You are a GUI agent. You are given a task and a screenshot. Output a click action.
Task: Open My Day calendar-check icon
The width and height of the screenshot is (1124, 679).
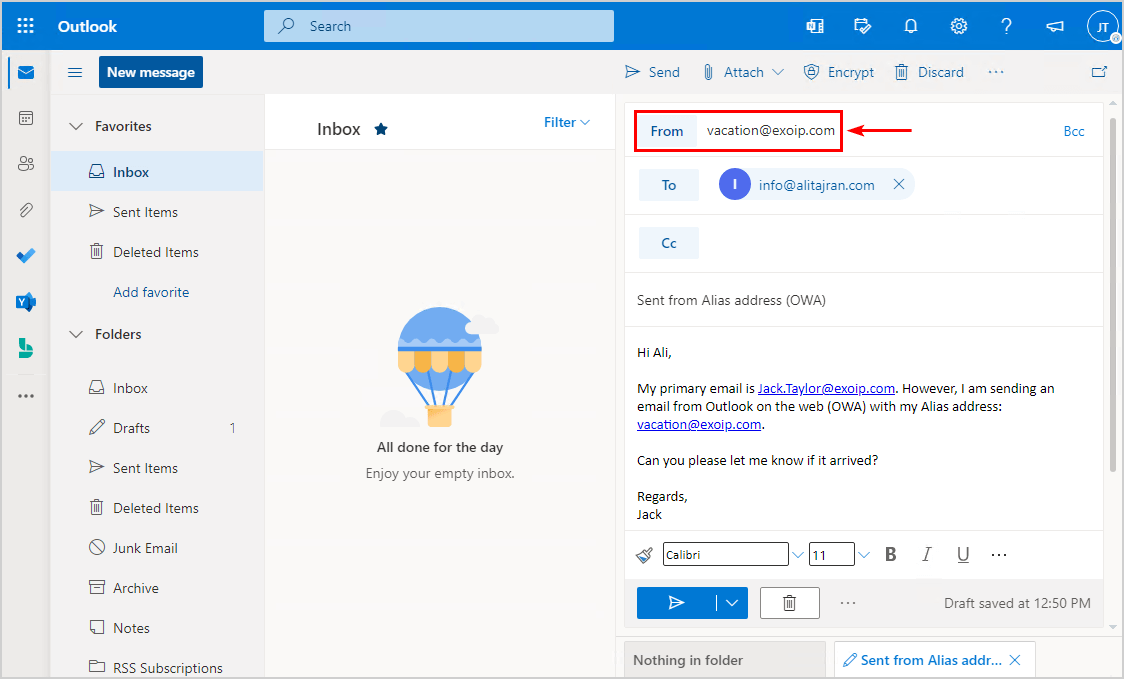[x=863, y=27]
